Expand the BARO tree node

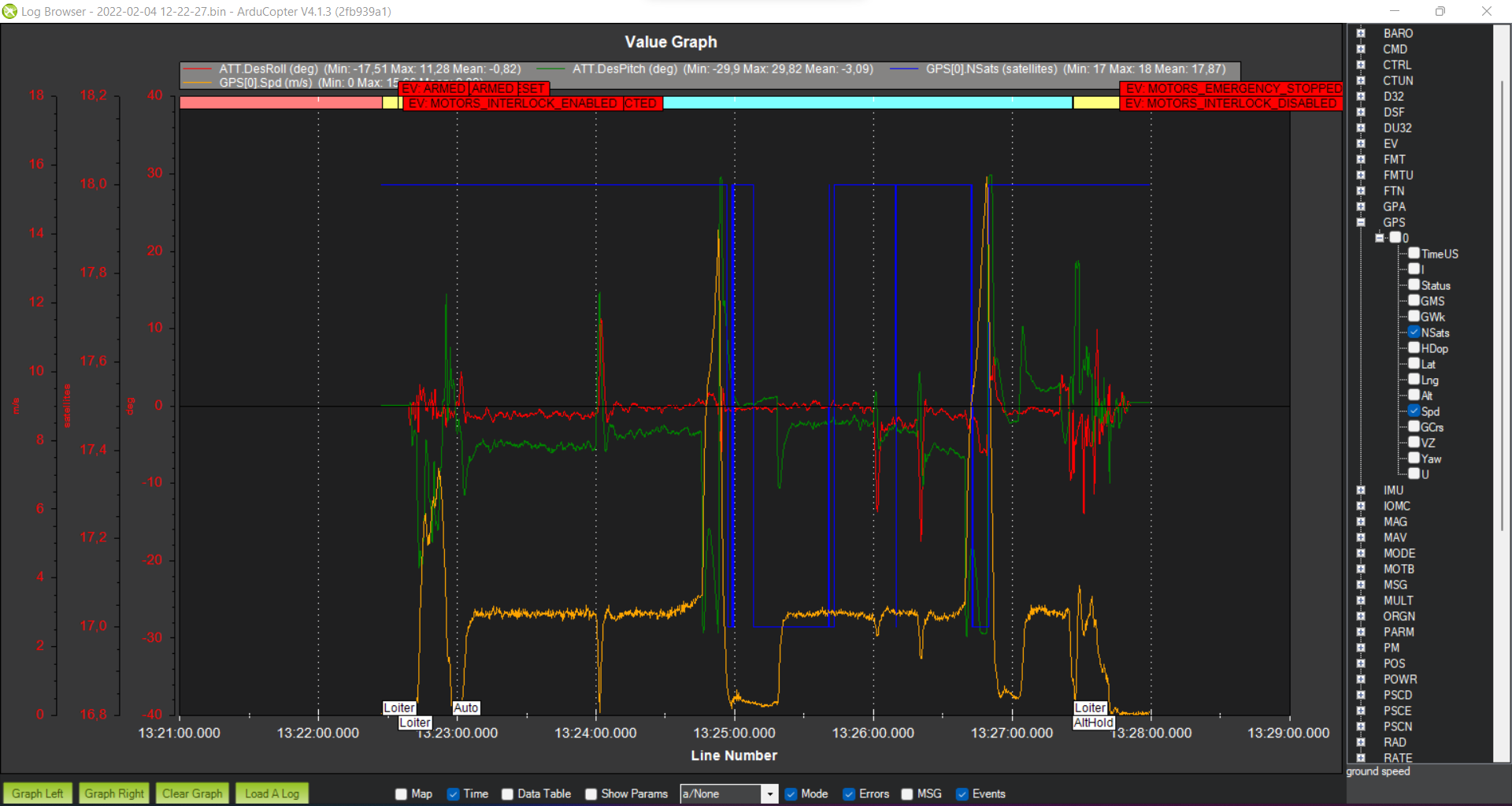point(1361,33)
